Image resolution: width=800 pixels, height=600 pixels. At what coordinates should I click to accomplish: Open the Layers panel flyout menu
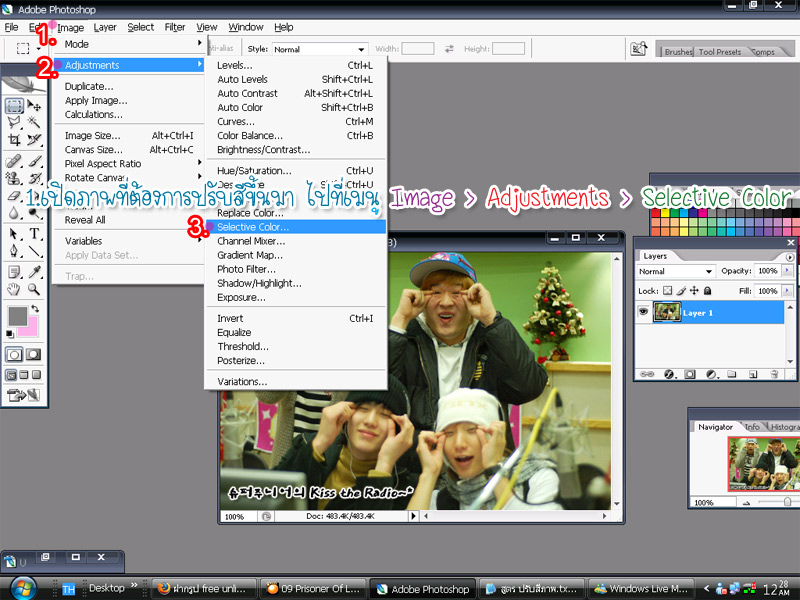pyautogui.click(x=790, y=257)
